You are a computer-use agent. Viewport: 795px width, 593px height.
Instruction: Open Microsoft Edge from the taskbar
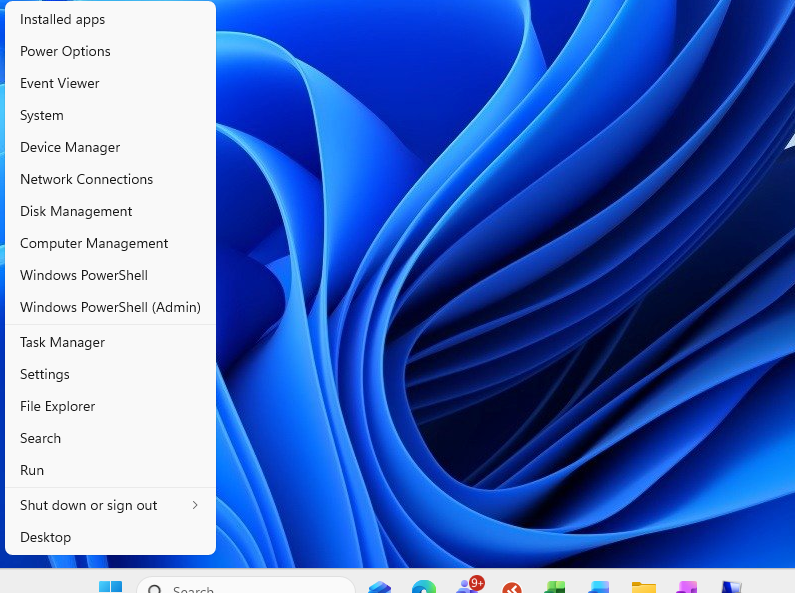click(x=424, y=586)
